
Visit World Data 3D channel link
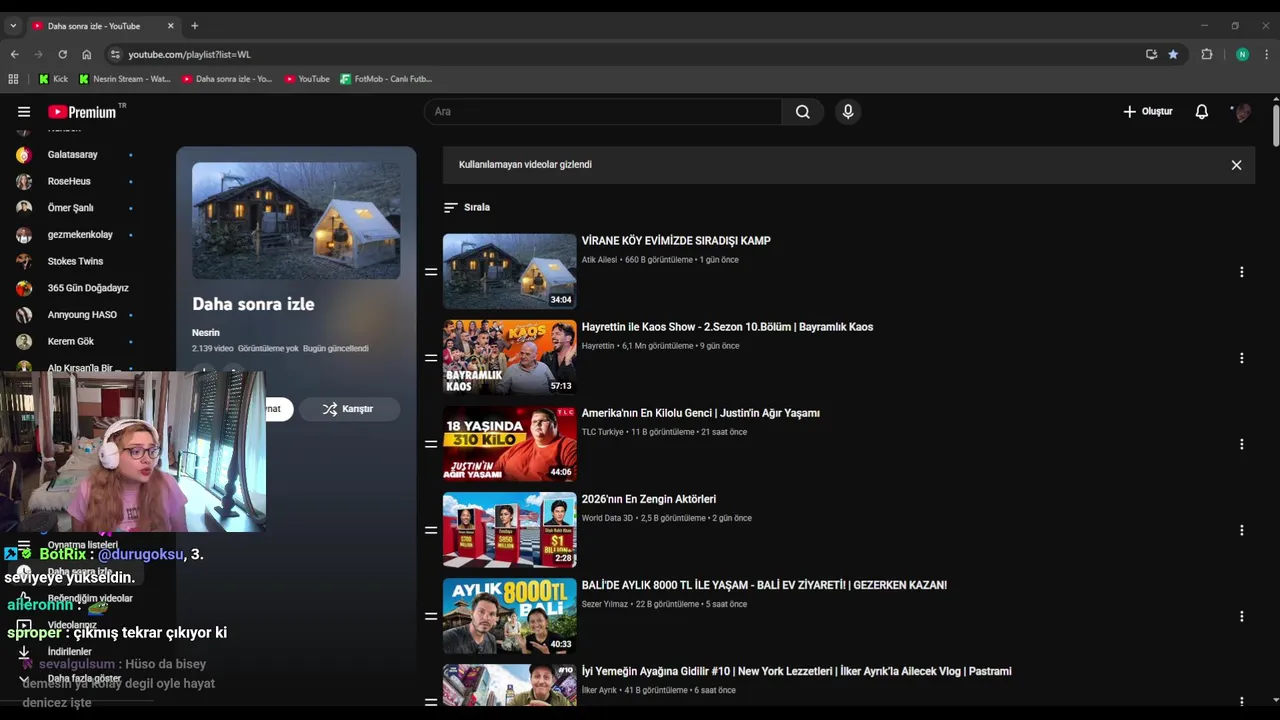[608, 518]
